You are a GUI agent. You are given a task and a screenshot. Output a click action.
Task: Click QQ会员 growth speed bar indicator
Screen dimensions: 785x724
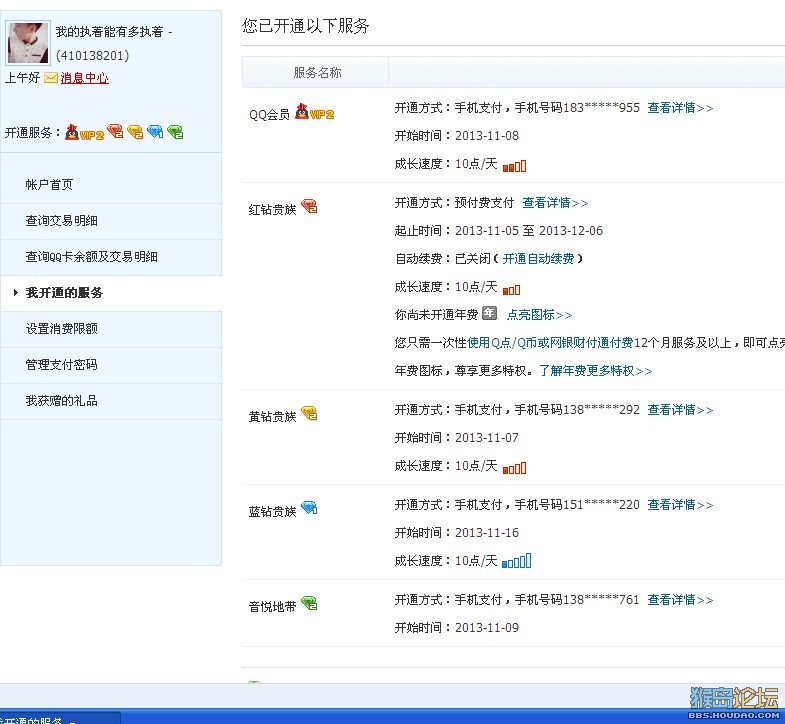coord(514,166)
